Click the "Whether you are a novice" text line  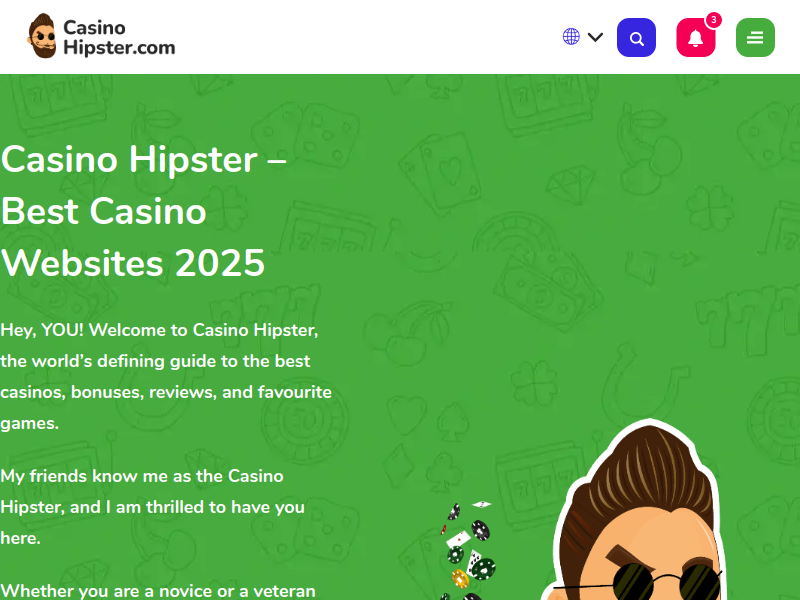coord(158,590)
